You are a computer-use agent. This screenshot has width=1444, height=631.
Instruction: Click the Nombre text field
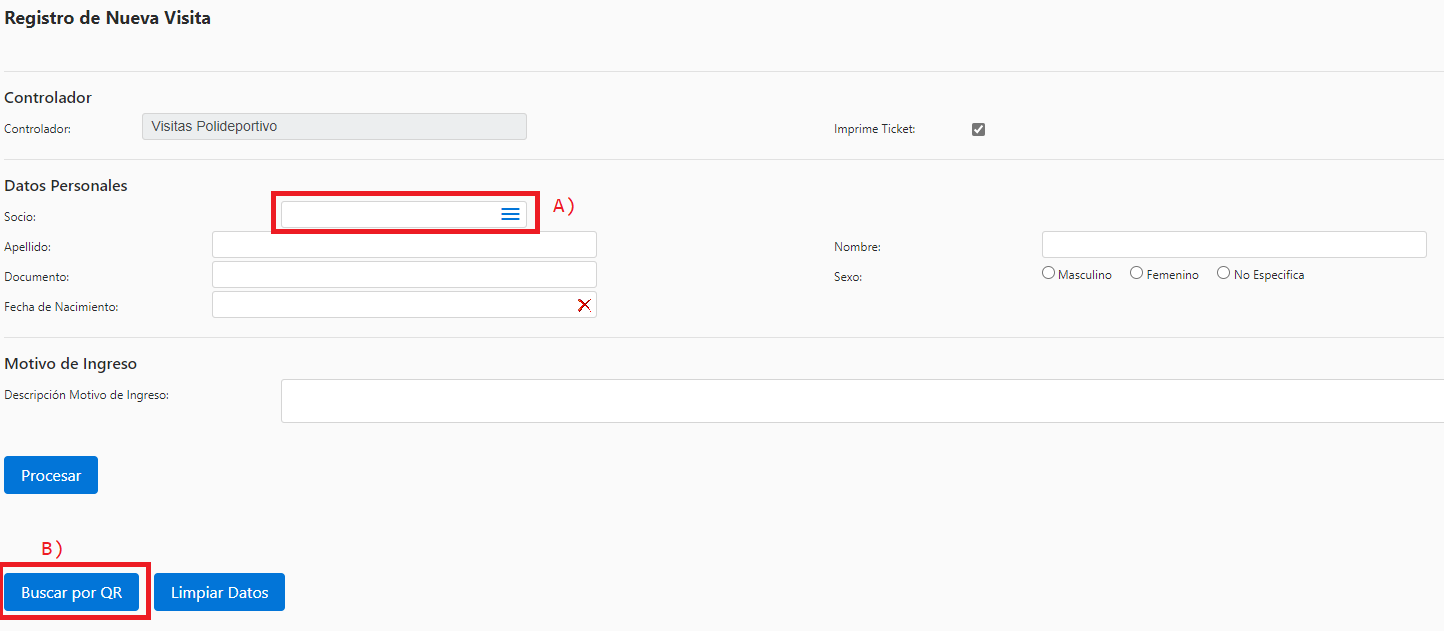(1233, 245)
